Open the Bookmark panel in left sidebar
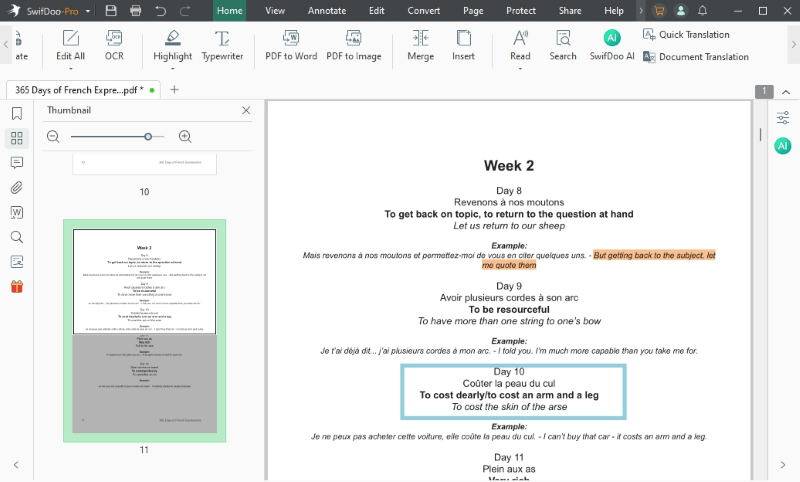The height and width of the screenshot is (482, 800). (x=17, y=113)
